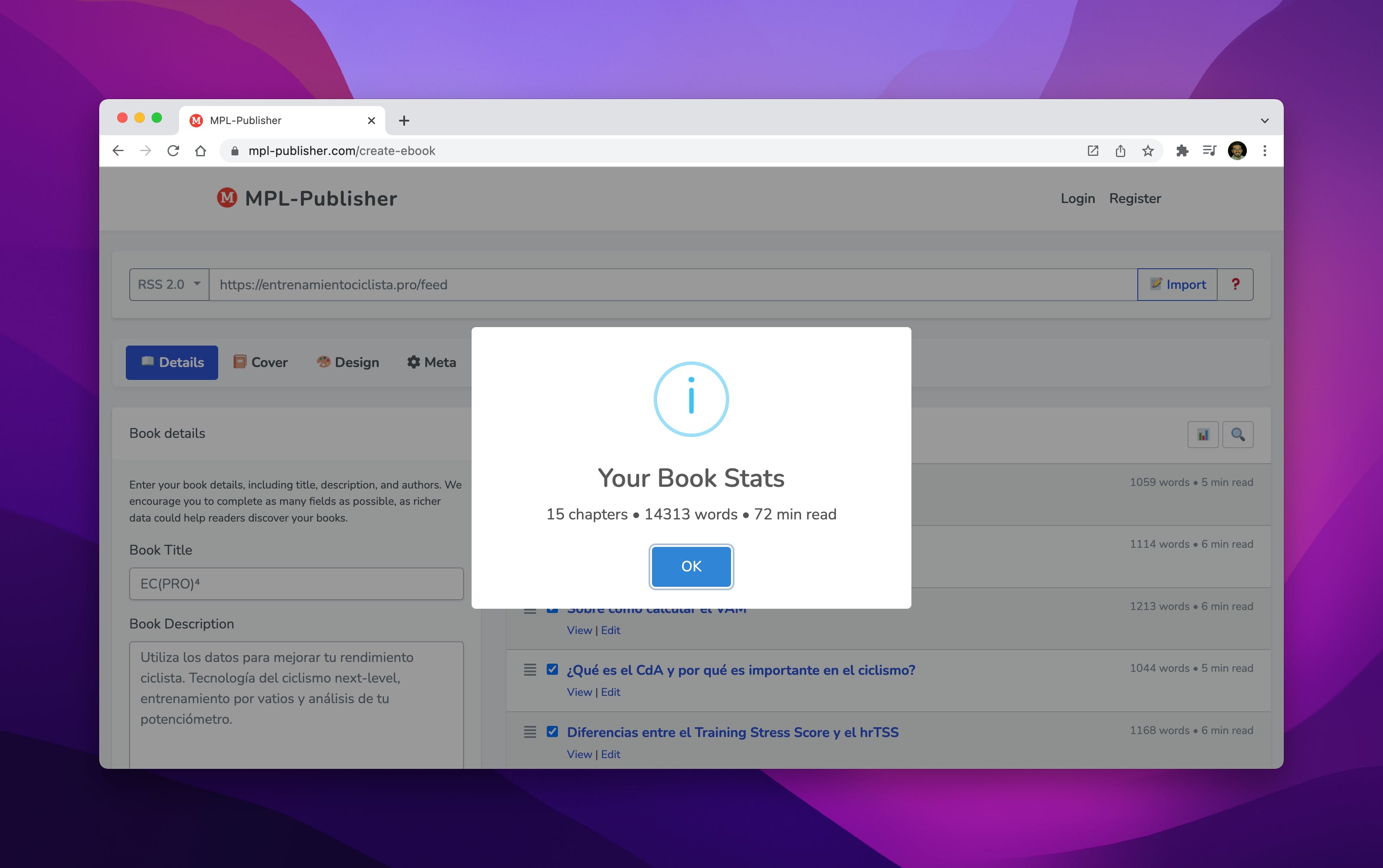Click the Book Title input field

pyautogui.click(x=296, y=584)
